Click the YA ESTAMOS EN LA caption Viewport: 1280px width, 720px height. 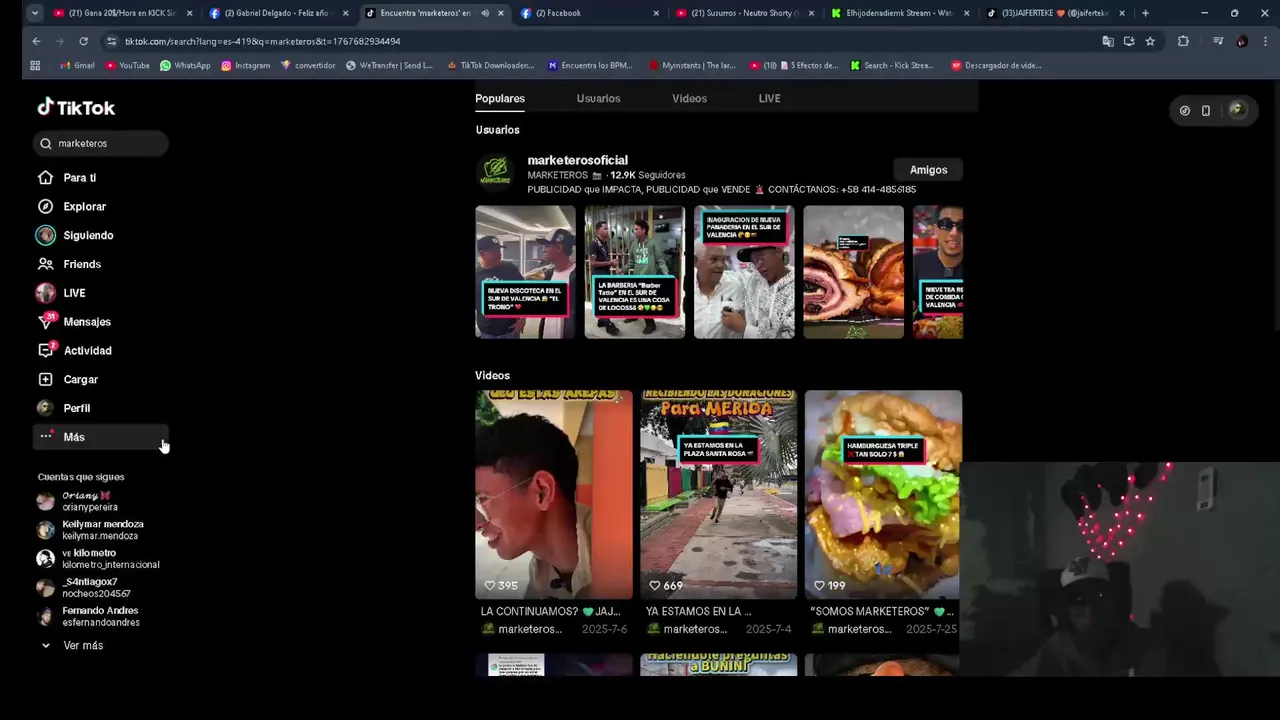click(698, 612)
